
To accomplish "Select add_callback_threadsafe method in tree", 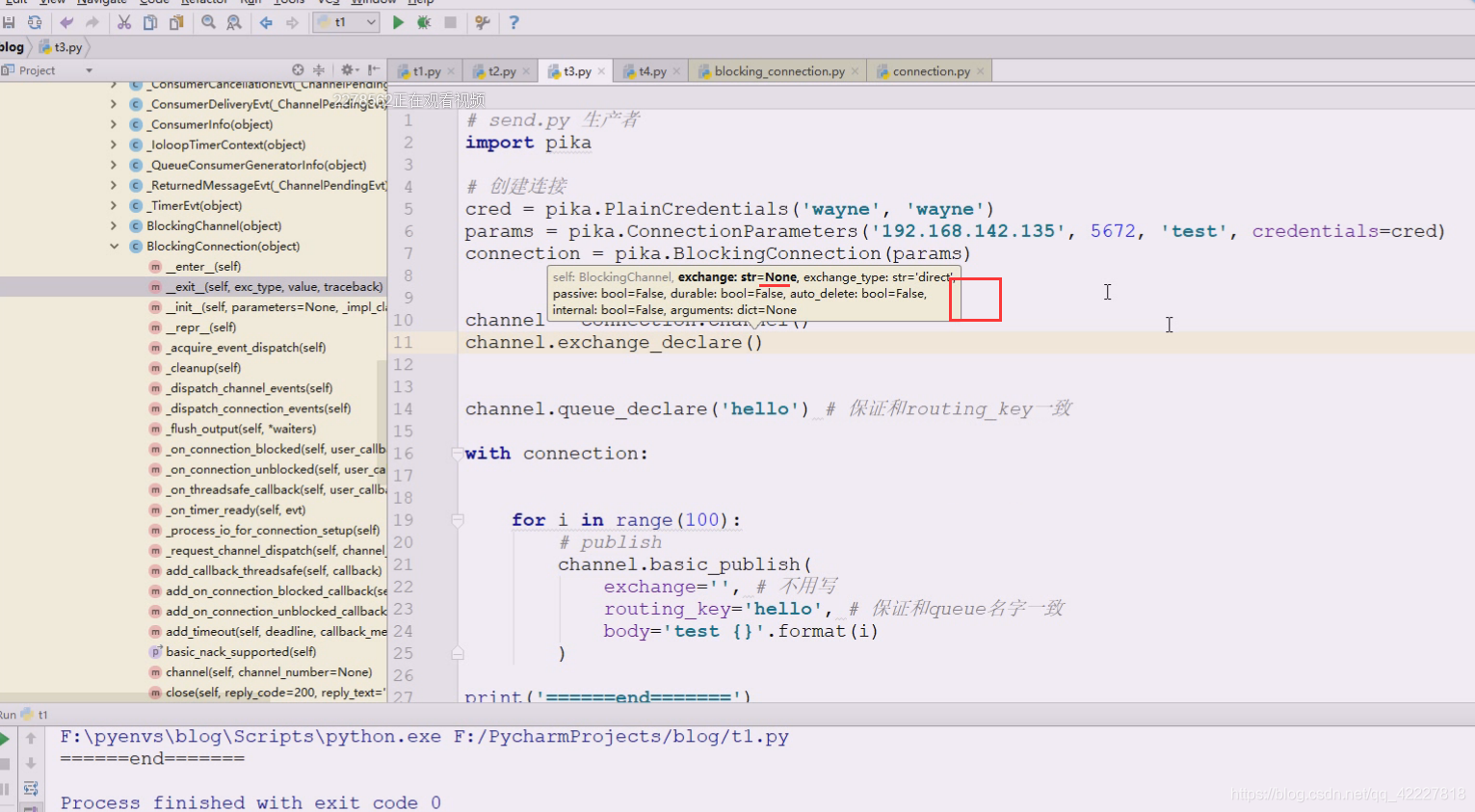I will coord(273,570).
